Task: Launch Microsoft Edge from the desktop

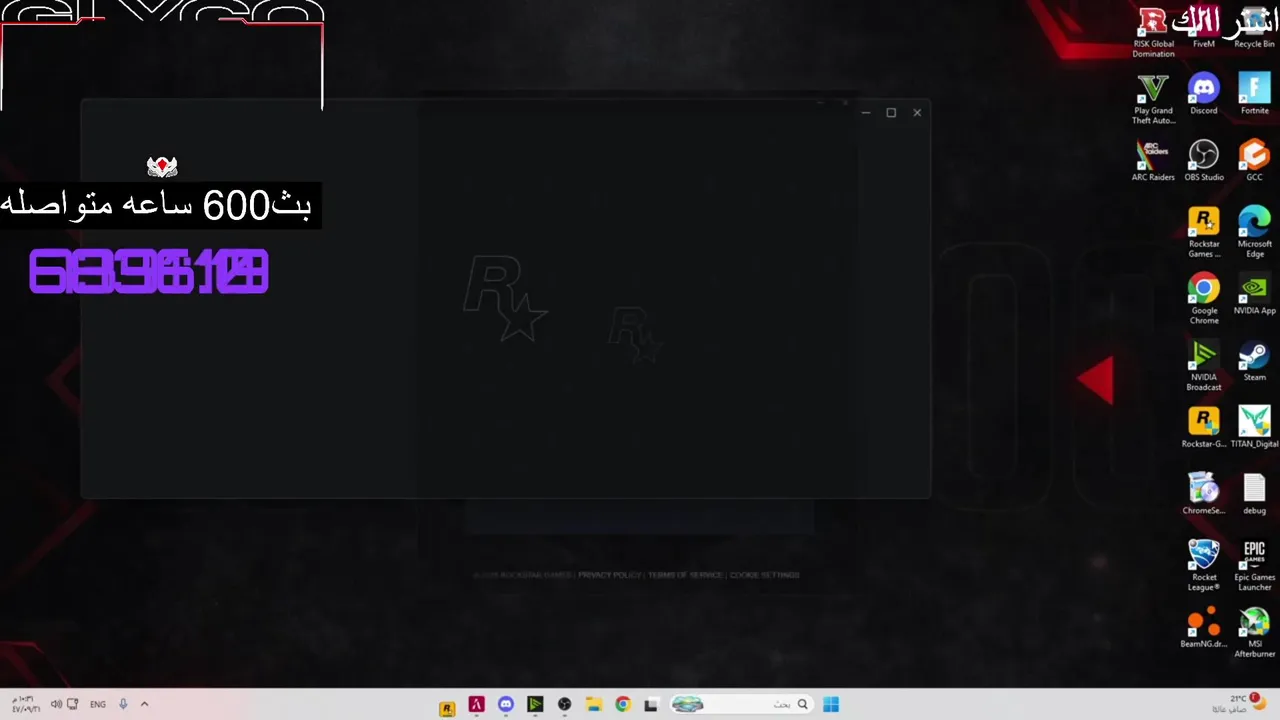Action: point(1254,232)
